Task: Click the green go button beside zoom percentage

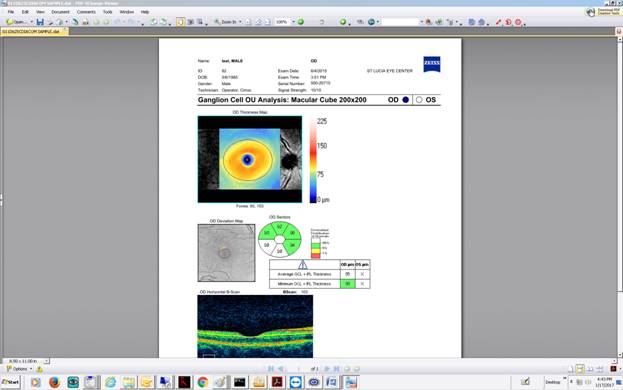Action: coord(301,22)
